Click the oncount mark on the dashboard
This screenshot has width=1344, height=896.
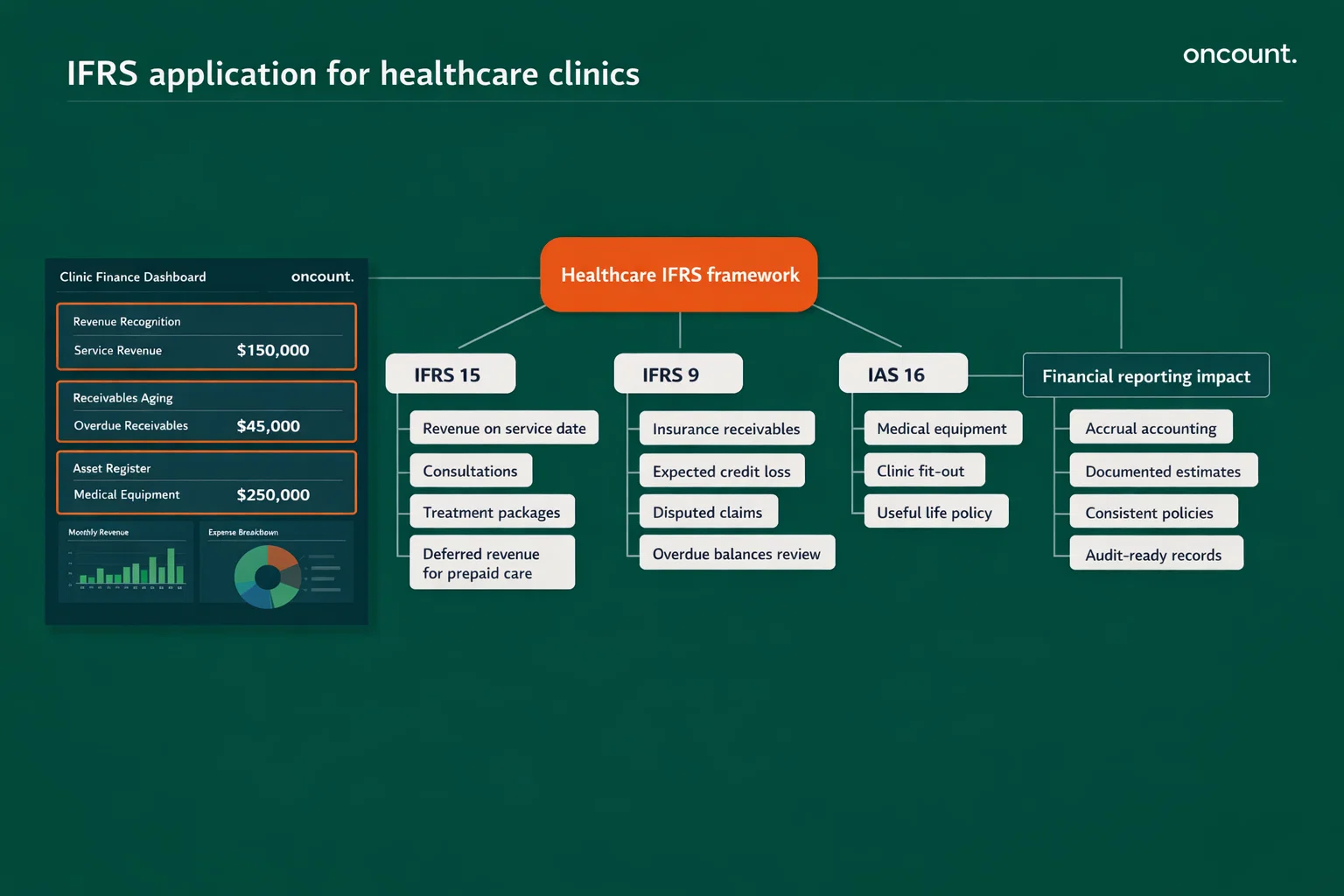click(x=321, y=276)
